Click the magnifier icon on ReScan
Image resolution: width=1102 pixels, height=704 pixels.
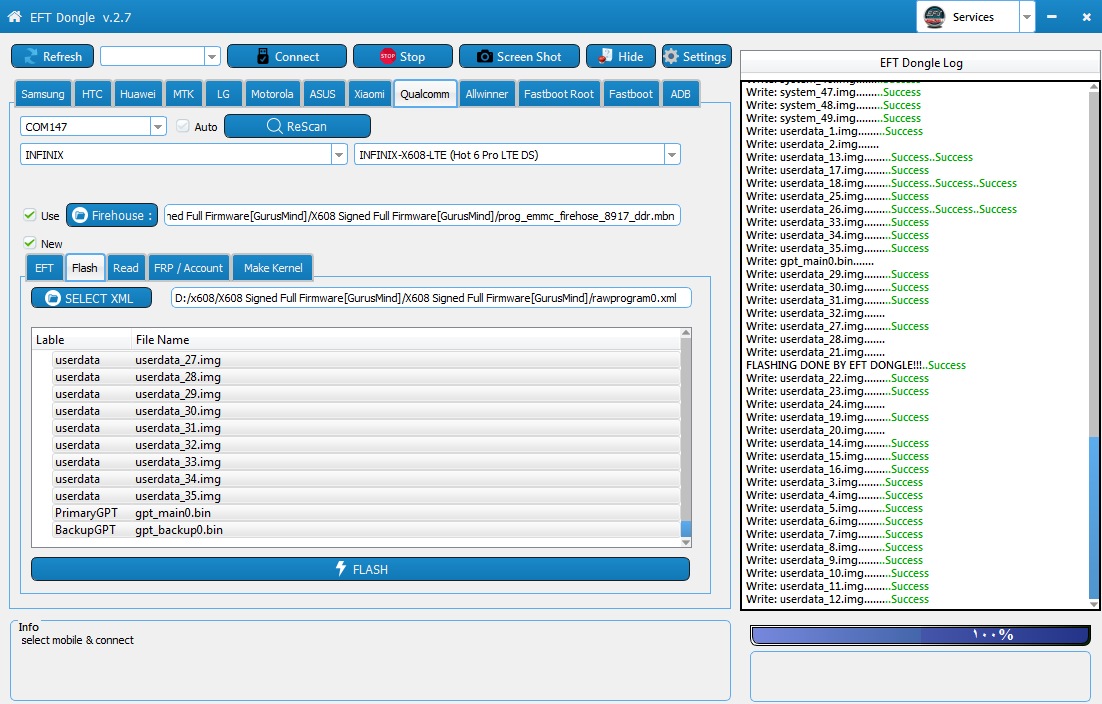[274, 126]
